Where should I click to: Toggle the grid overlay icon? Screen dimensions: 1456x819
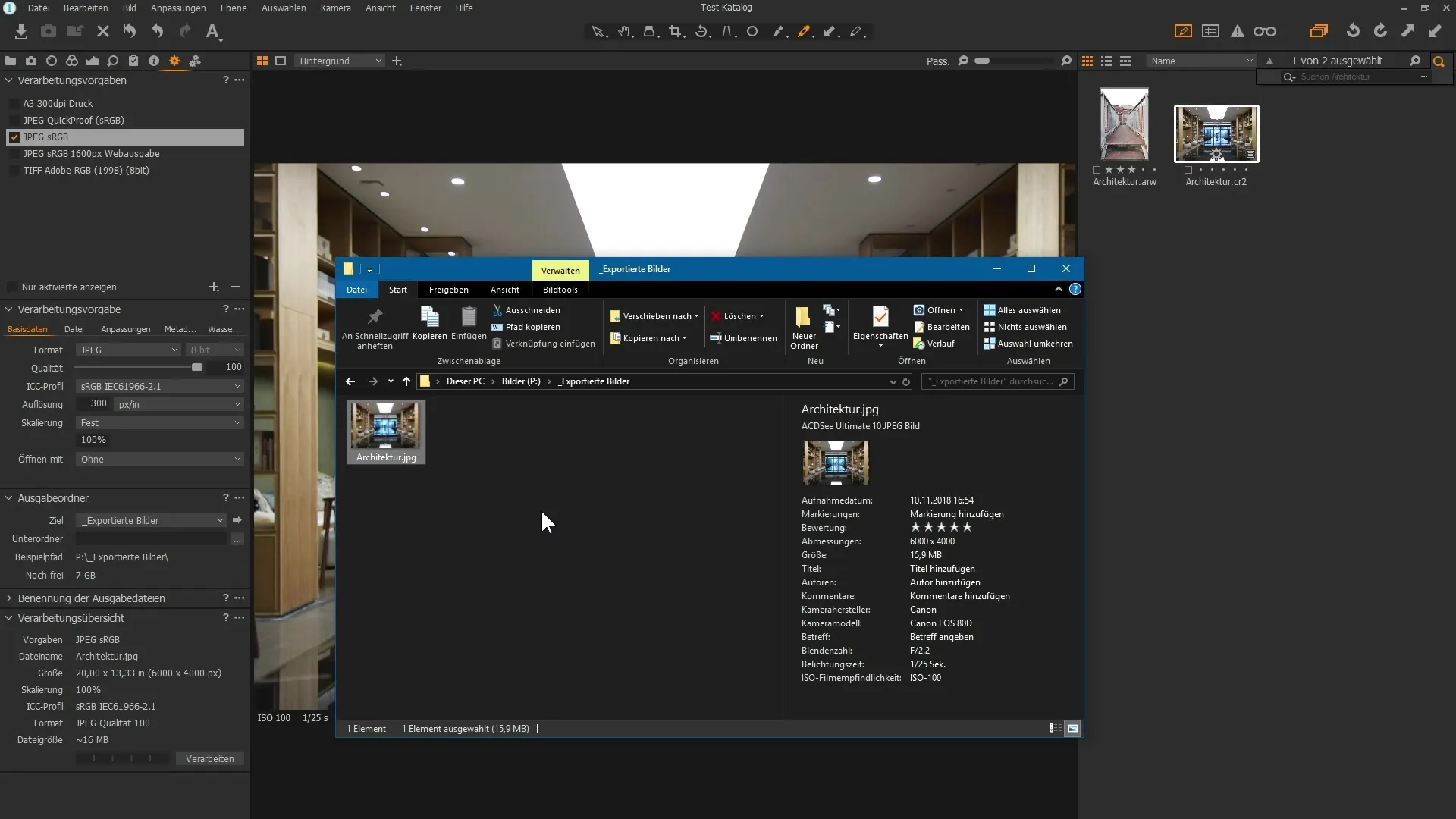pyautogui.click(x=1211, y=31)
